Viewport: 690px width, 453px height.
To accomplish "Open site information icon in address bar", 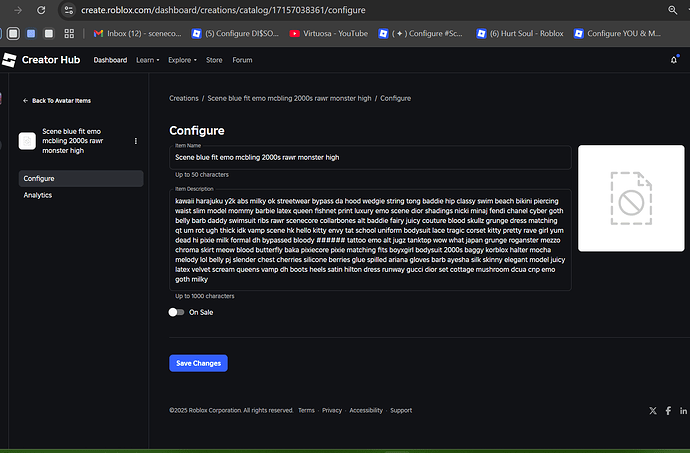I will point(69,10).
